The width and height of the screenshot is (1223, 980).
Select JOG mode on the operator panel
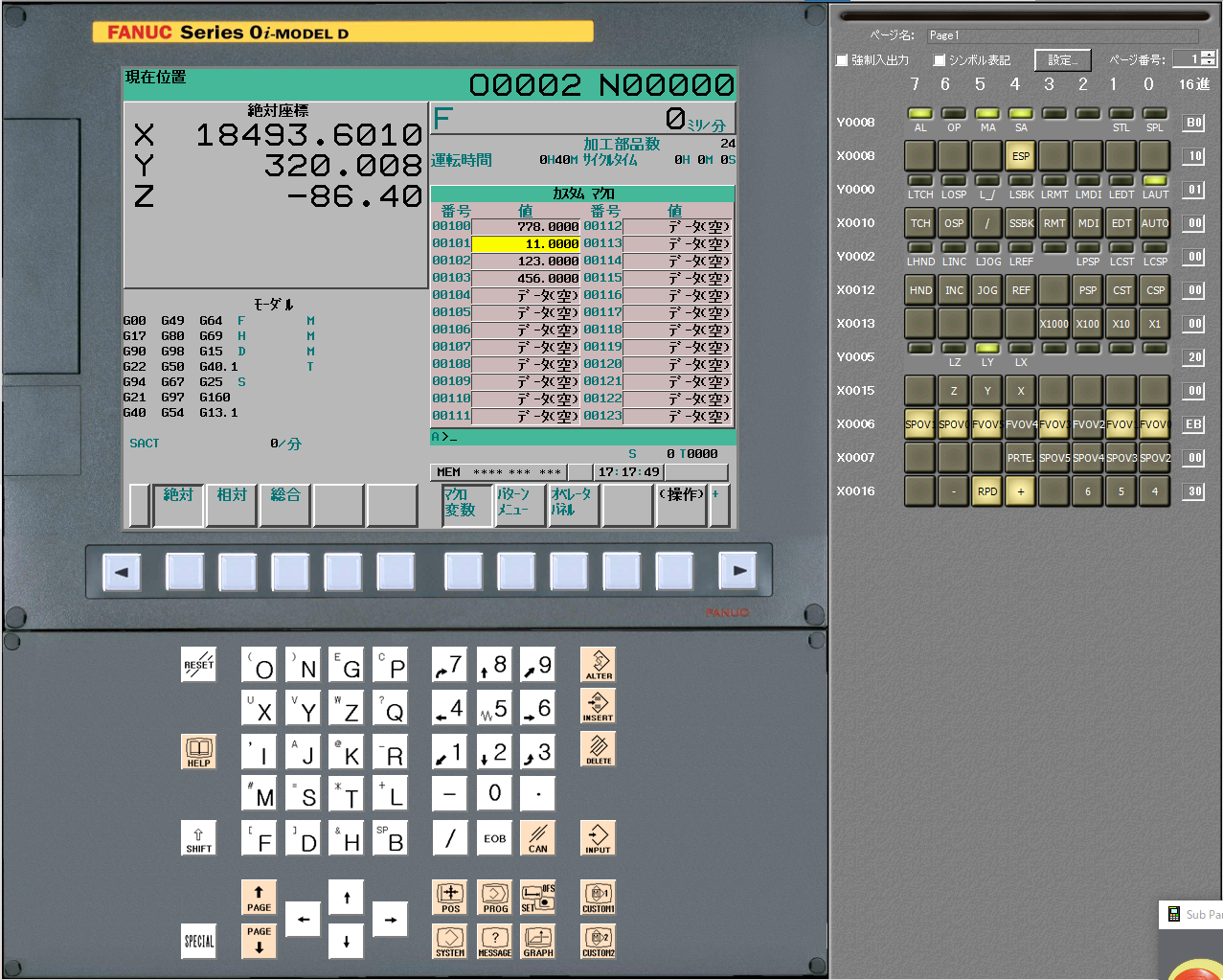tap(987, 290)
